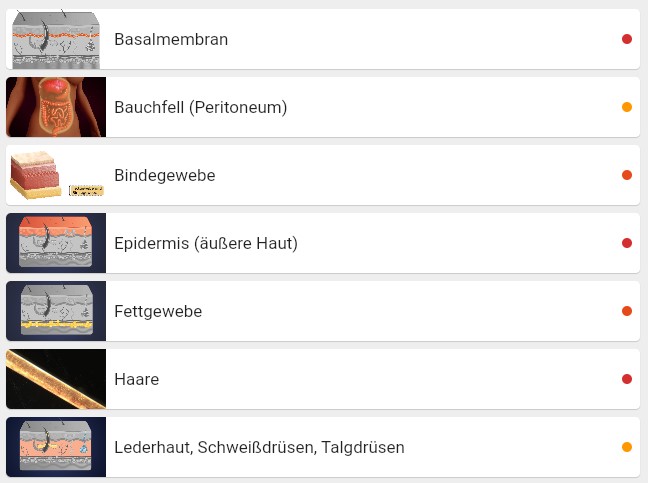Select the Lederhaut dermis diagram thumbnail

pyautogui.click(x=56, y=447)
